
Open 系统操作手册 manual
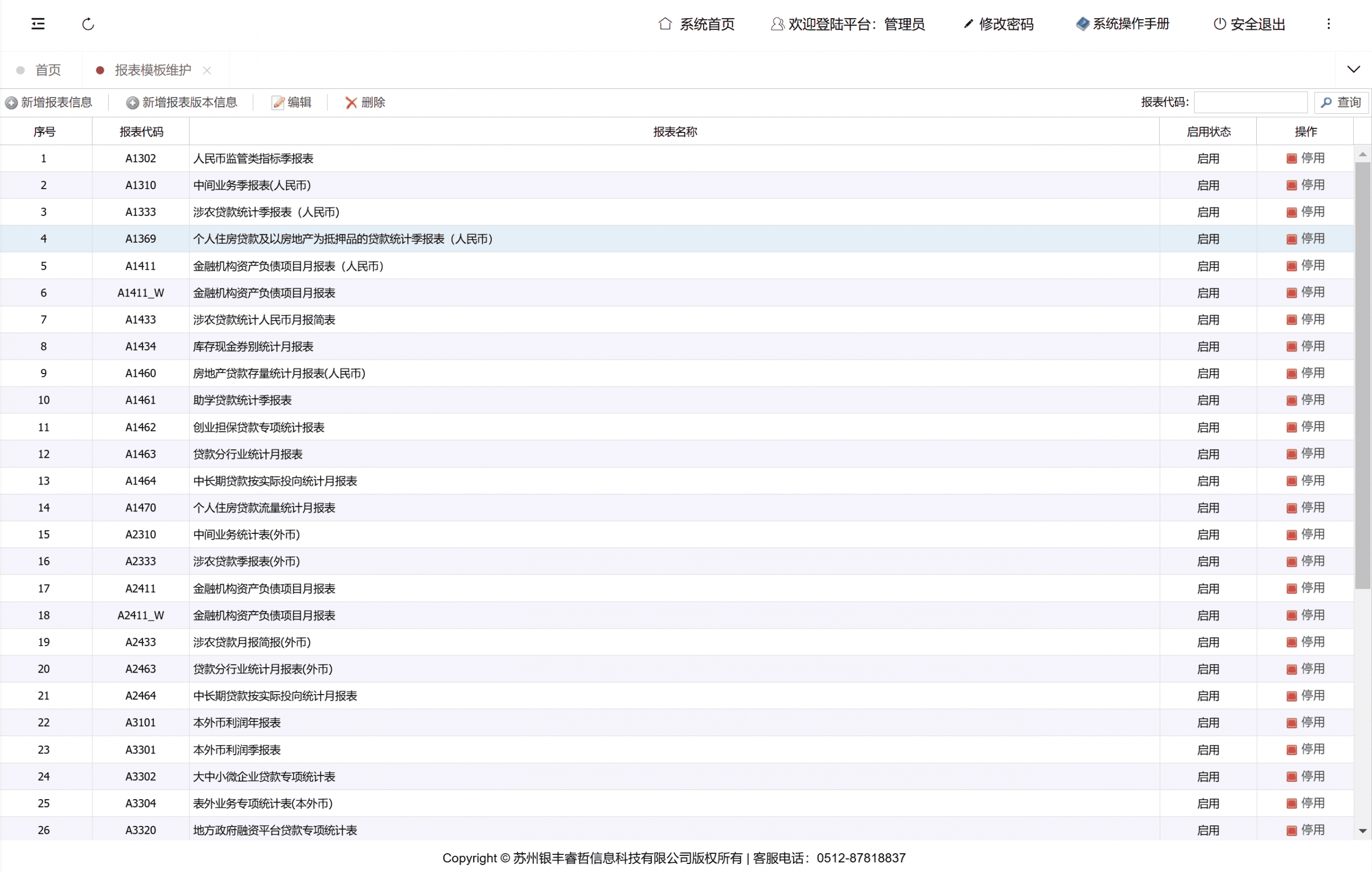pyautogui.click(x=1122, y=24)
